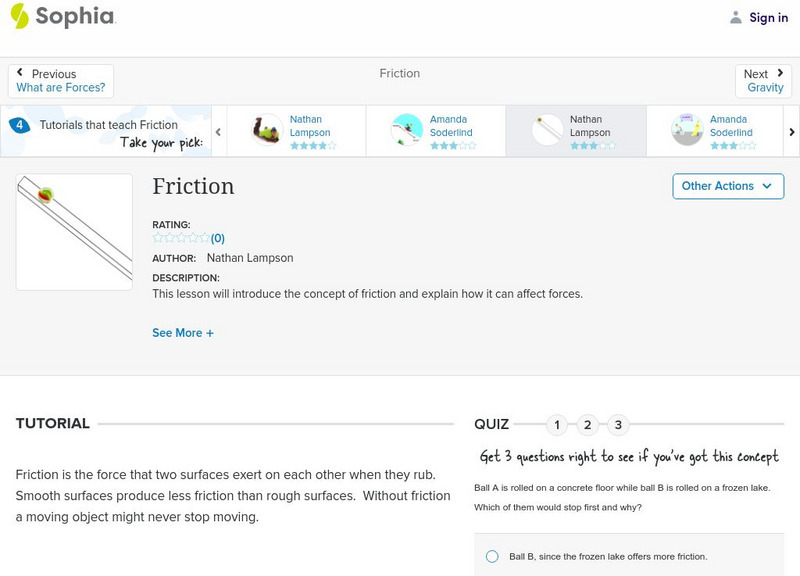Click the Sign in user icon
The height and width of the screenshot is (576, 800).
(736, 17)
